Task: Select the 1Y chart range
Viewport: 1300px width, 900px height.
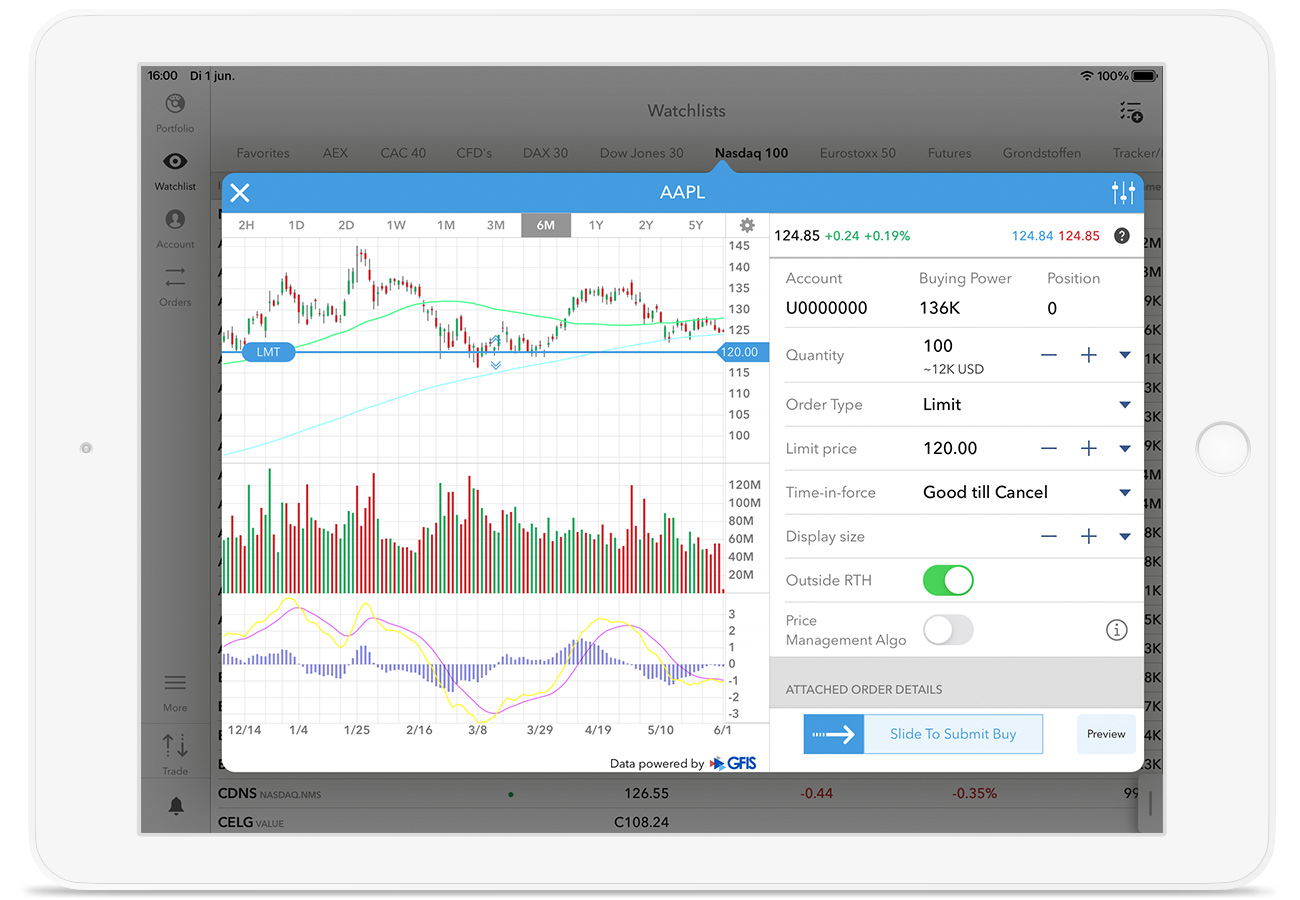Action: (x=596, y=225)
